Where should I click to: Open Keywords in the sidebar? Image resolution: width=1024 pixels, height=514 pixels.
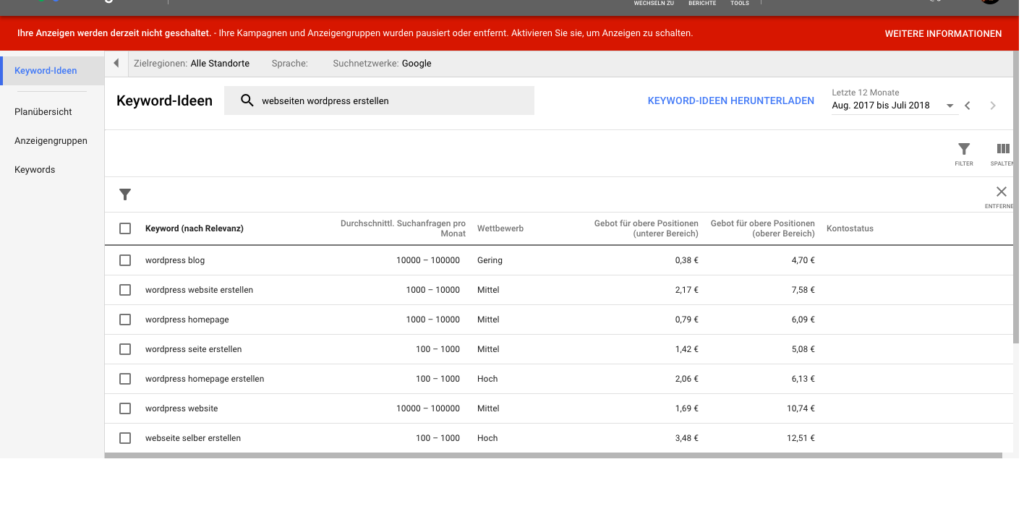(x=35, y=170)
